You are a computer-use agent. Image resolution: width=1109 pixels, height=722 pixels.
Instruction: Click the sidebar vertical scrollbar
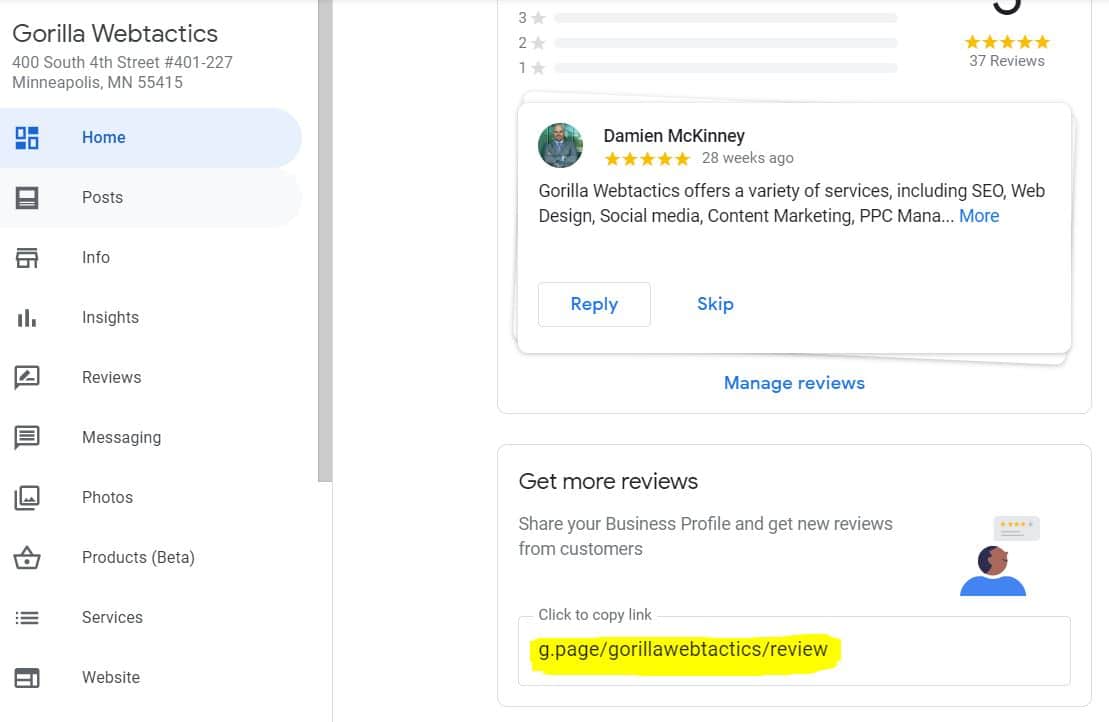pyautogui.click(x=325, y=240)
